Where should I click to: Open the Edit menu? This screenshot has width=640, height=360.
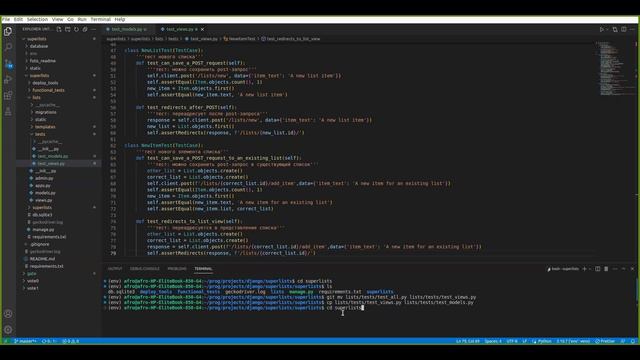[x=18, y=19]
